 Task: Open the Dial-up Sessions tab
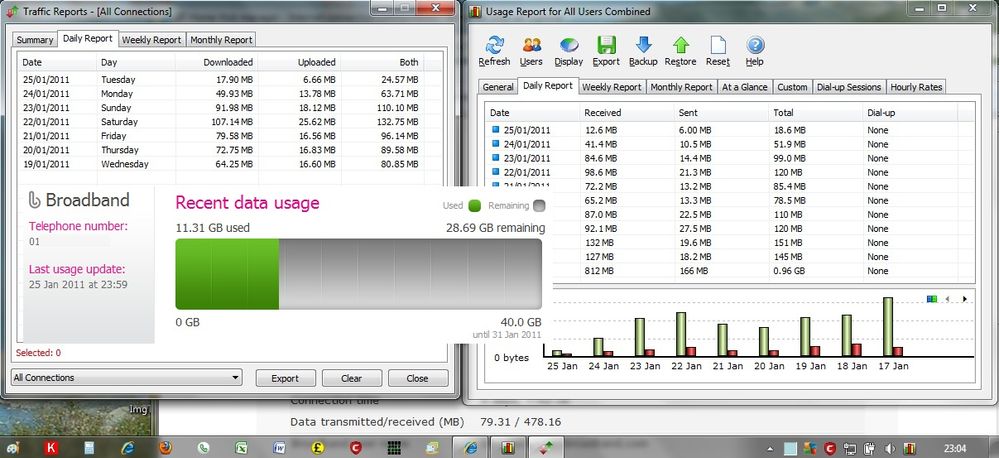(x=849, y=87)
